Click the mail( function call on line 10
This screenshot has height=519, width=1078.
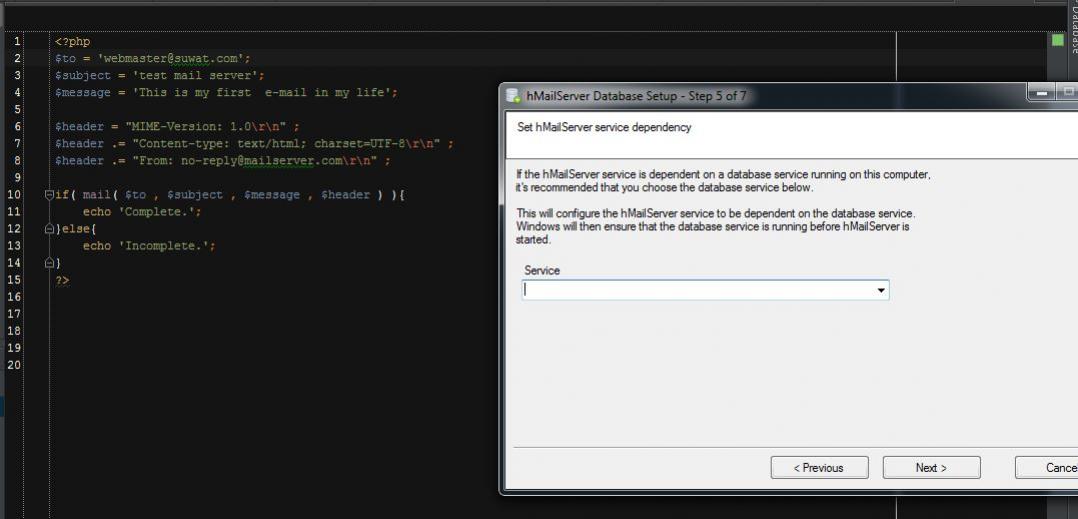tap(100, 195)
